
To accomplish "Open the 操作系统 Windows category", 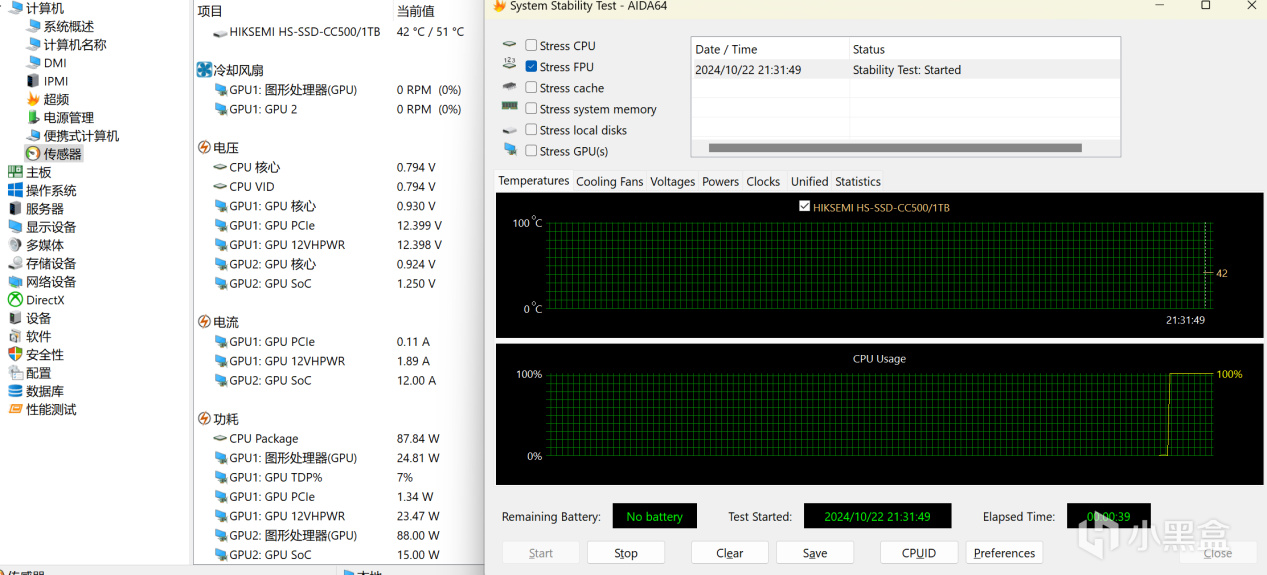I will pos(51,190).
